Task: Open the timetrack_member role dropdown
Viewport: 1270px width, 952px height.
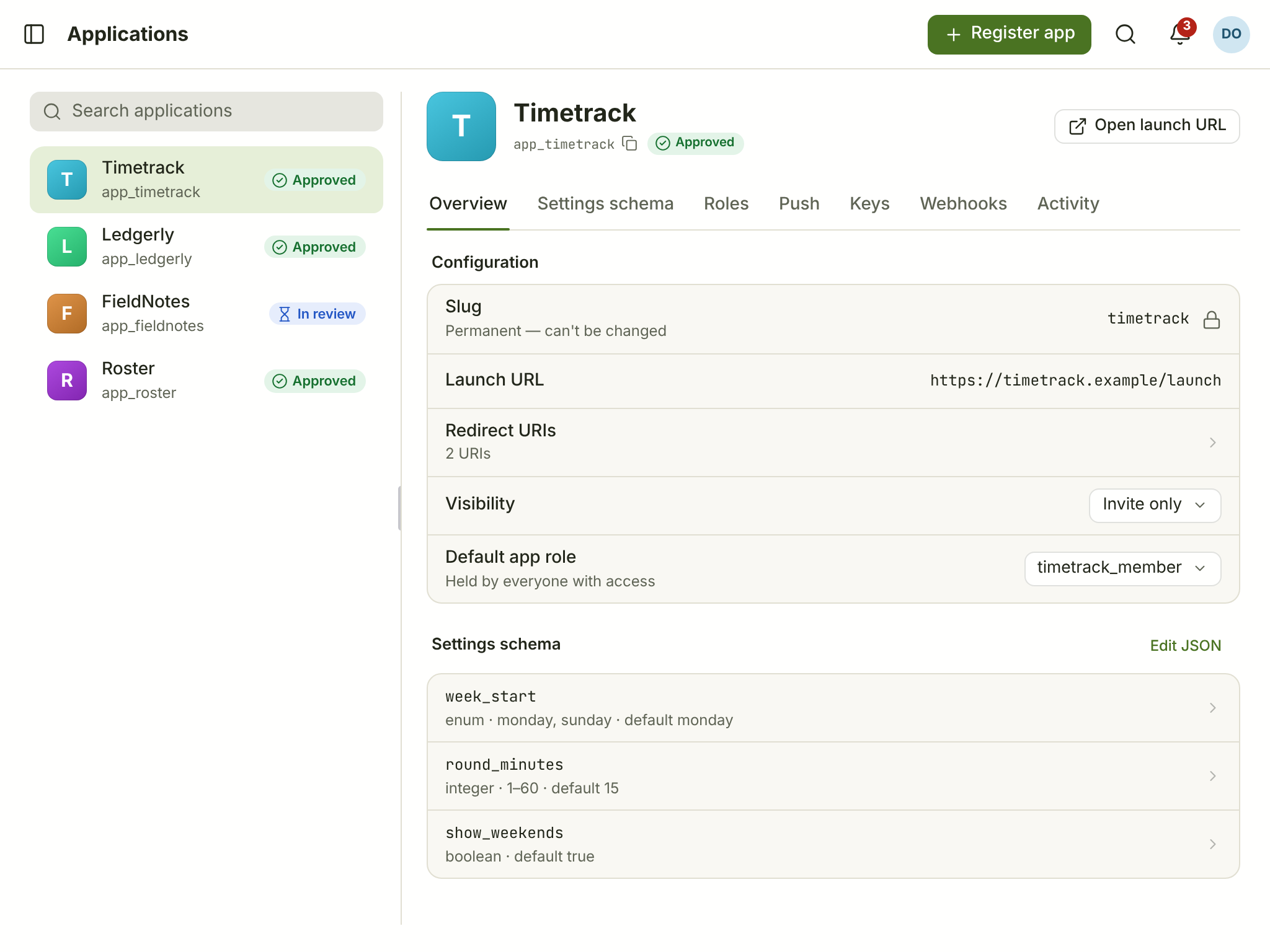Action: pyautogui.click(x=1122, y=568)
